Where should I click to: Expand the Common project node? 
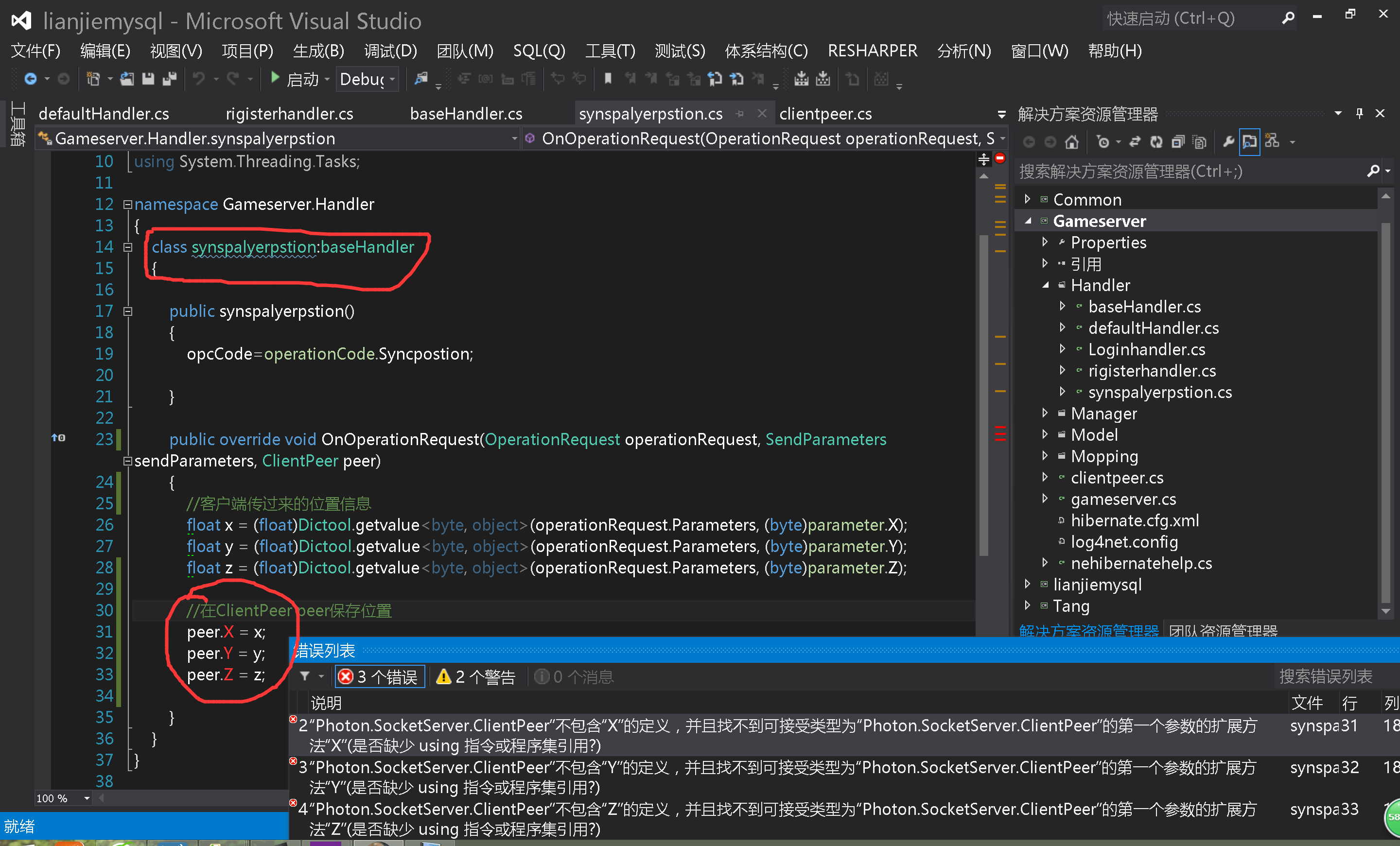(x=1027, y=199)
